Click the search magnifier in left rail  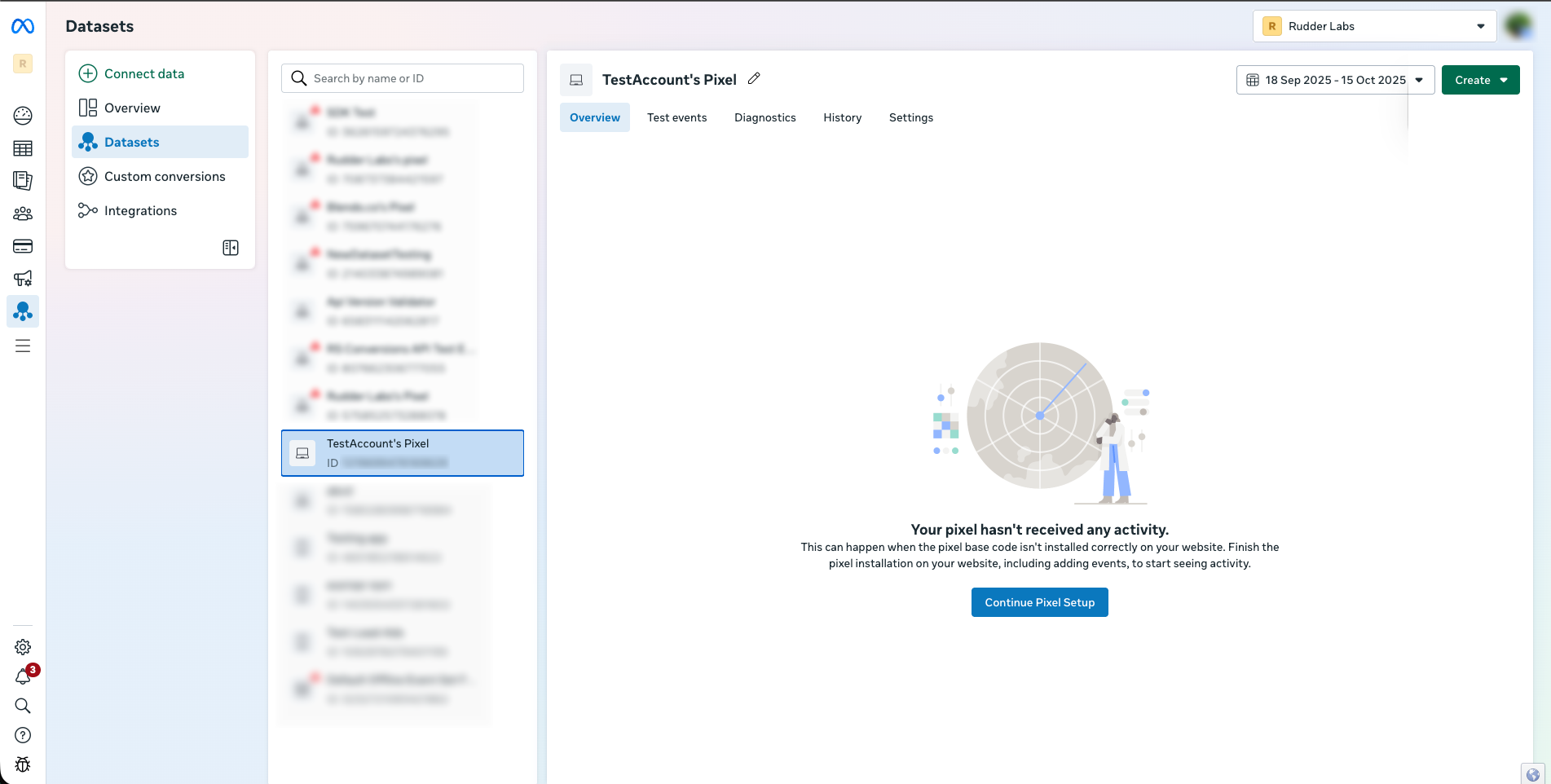point(23,706)
